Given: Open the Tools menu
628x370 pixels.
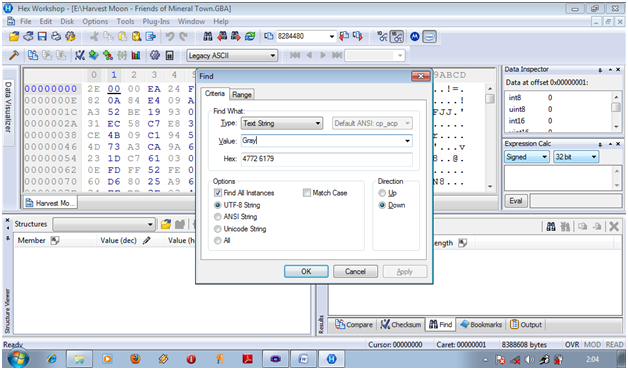Looking at the screenshot, I should tap(125, 21).
